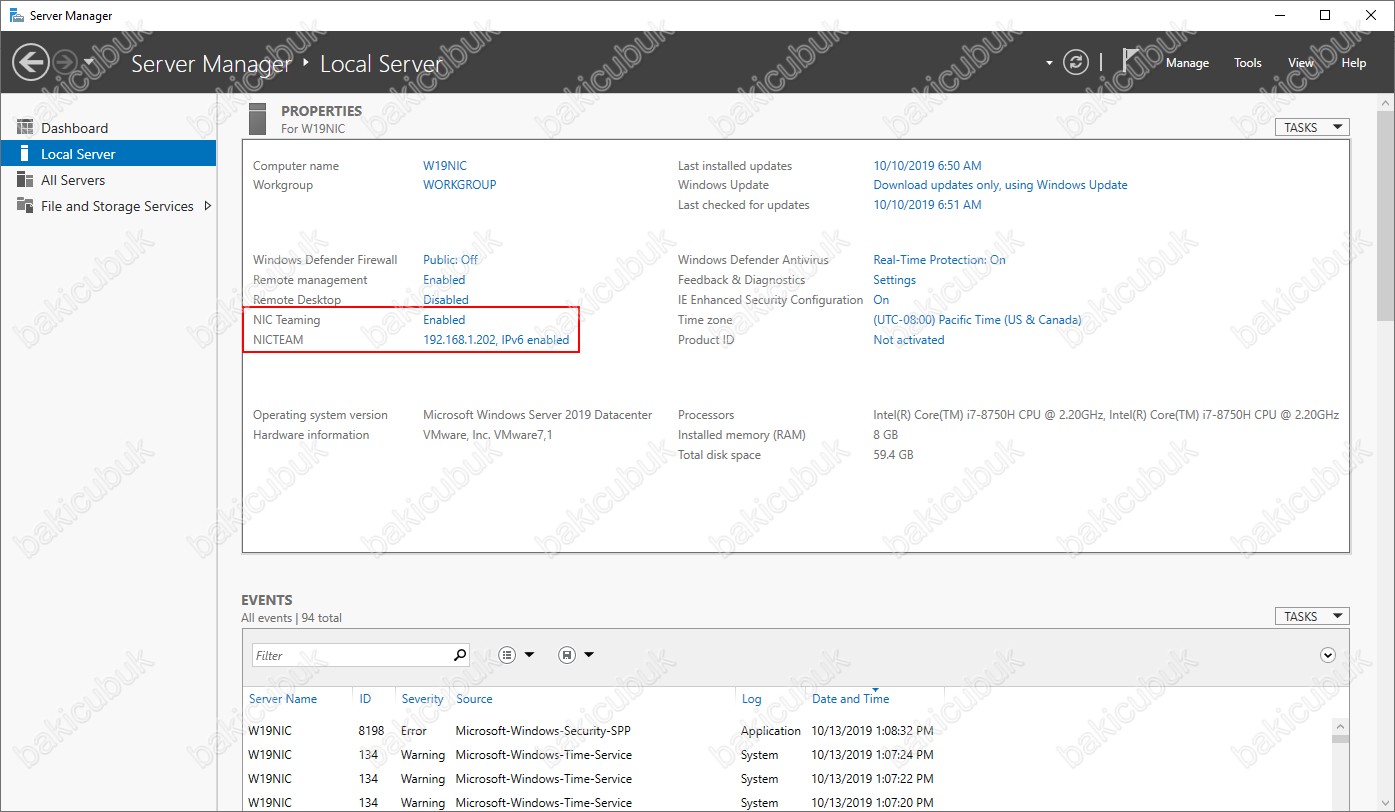The width and height of the screenshot is (1395, 812).
Task: Open the dropdown arrow beside refresh icon
Action: pyautogui.click(x=1049, y=63)
